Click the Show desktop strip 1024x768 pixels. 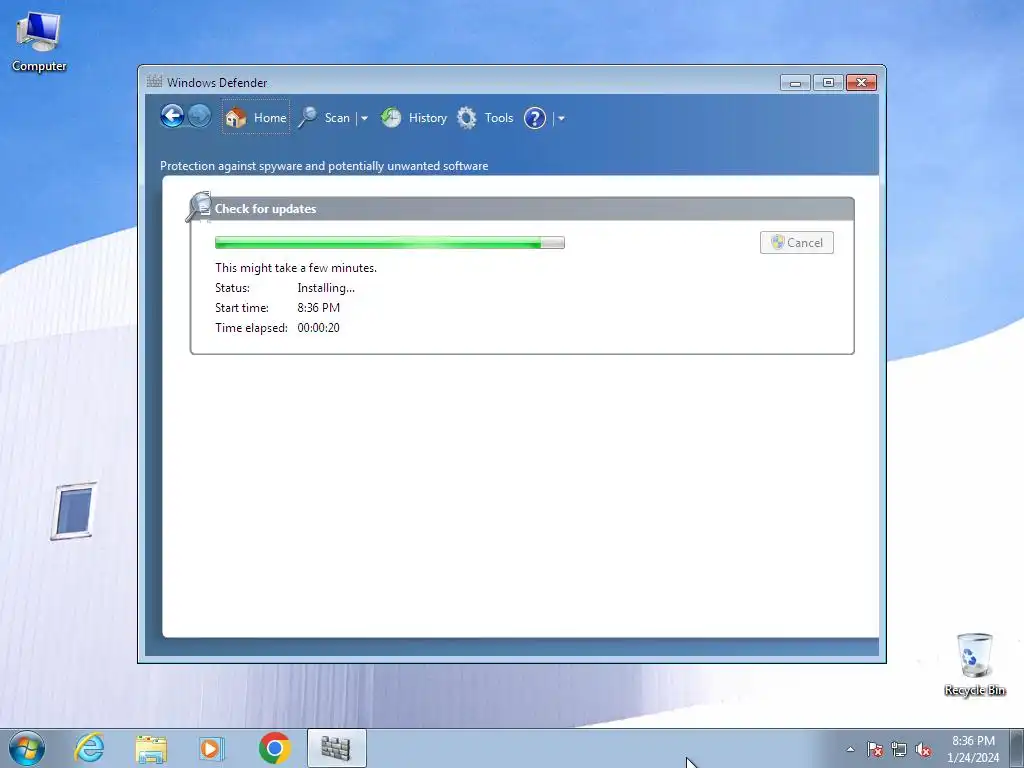point(1017,748)
